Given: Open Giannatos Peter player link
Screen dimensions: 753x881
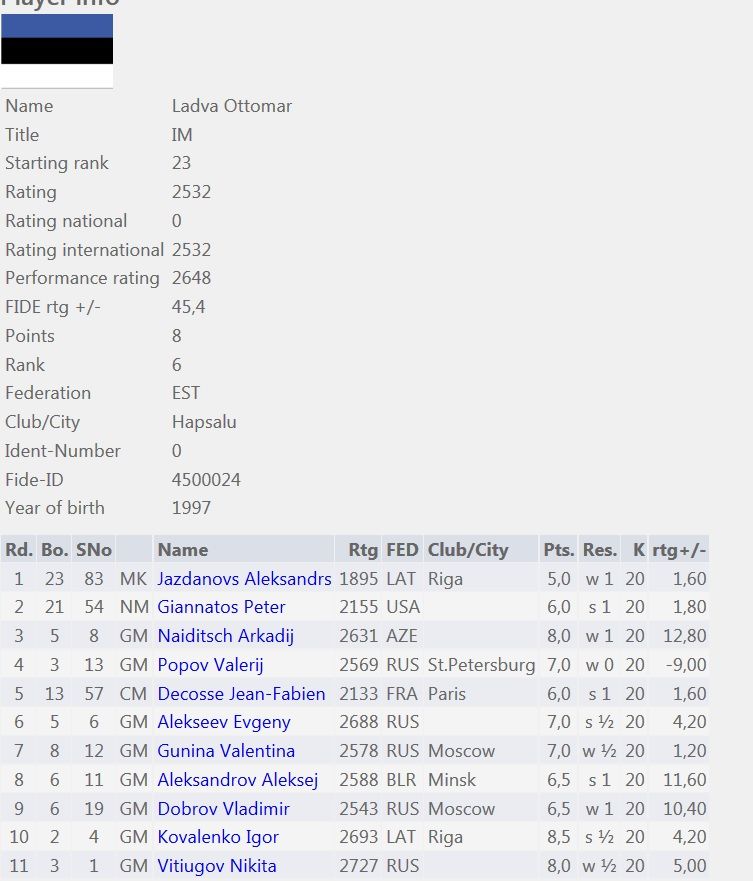Looking at the screenshot, I should click(221, 607).
